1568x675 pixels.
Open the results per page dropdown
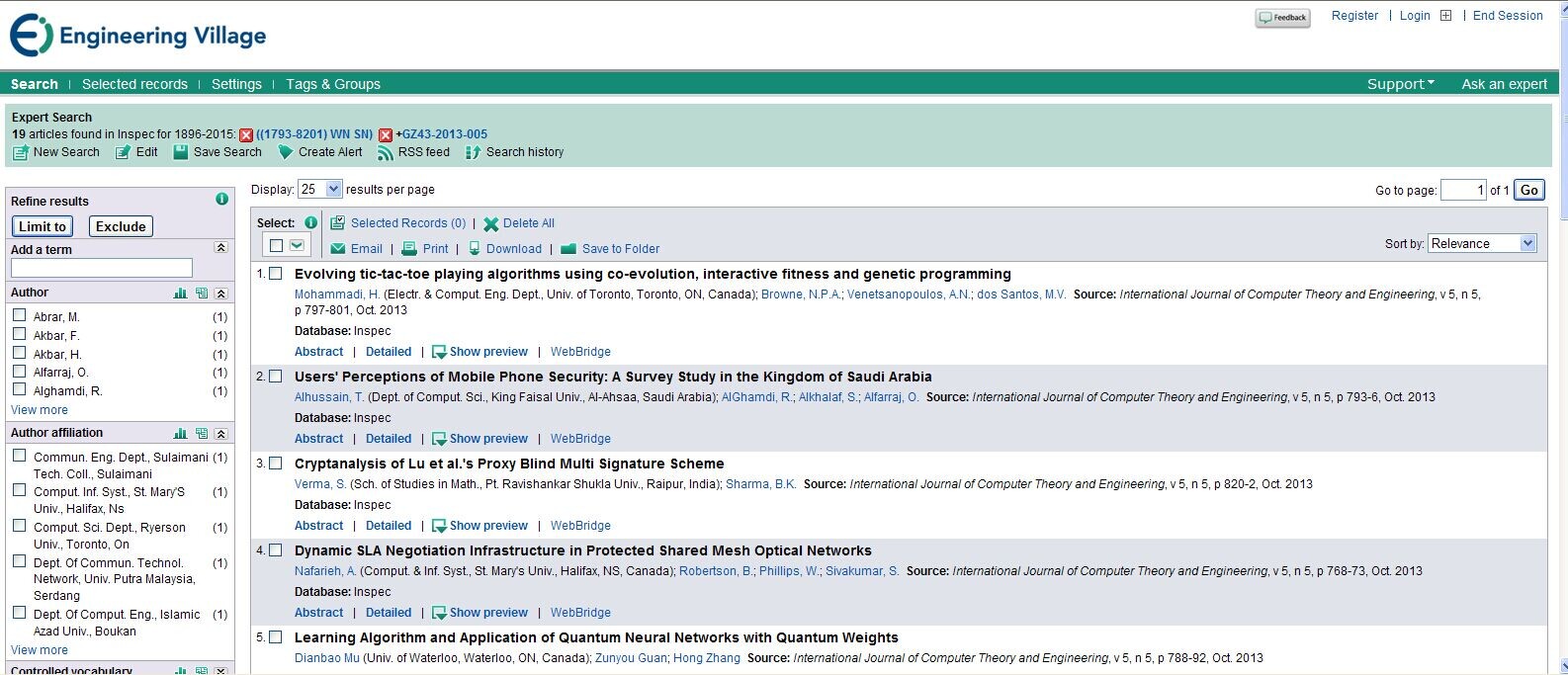pos(320,189)
